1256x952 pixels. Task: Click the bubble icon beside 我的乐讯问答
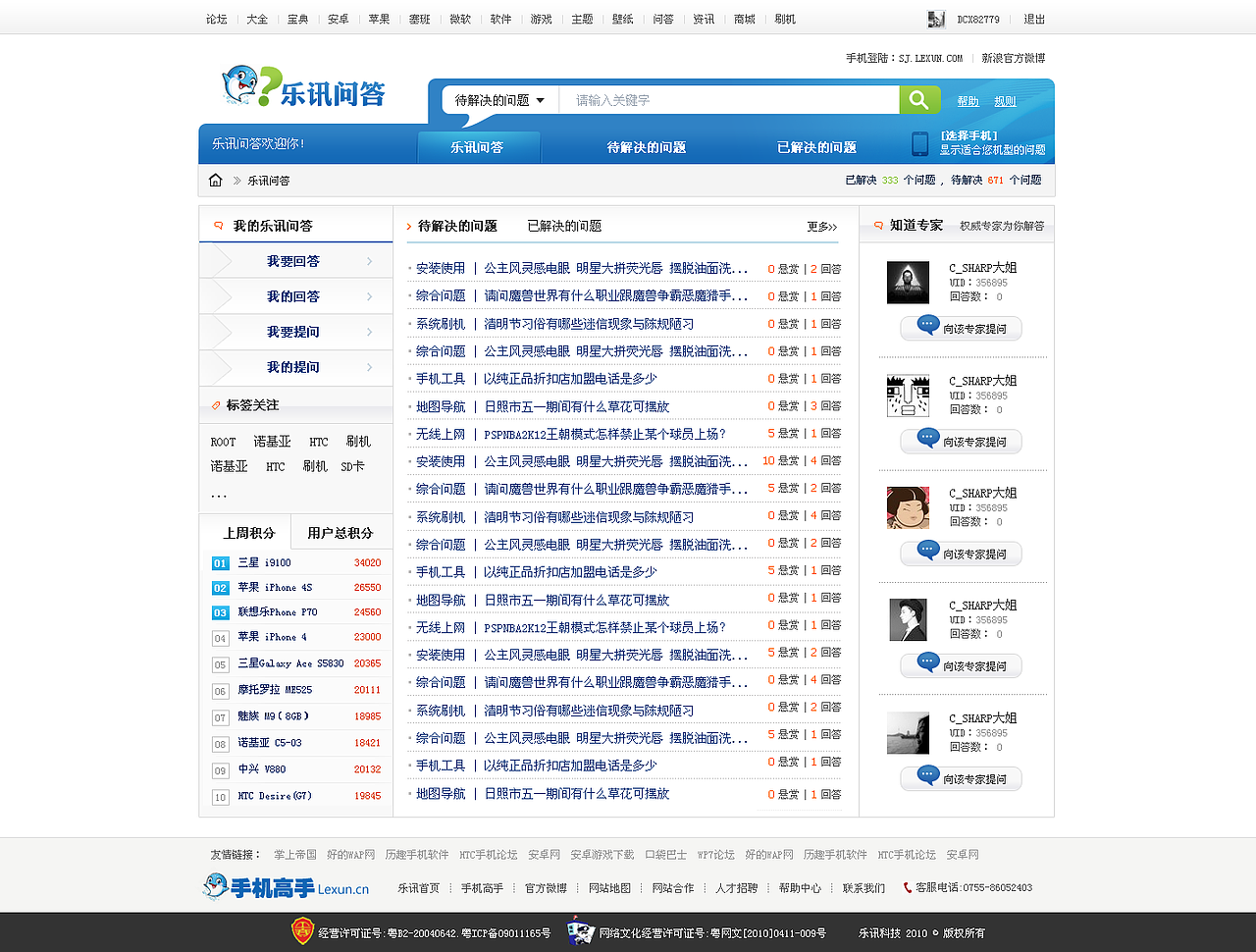tap(217, 225)
